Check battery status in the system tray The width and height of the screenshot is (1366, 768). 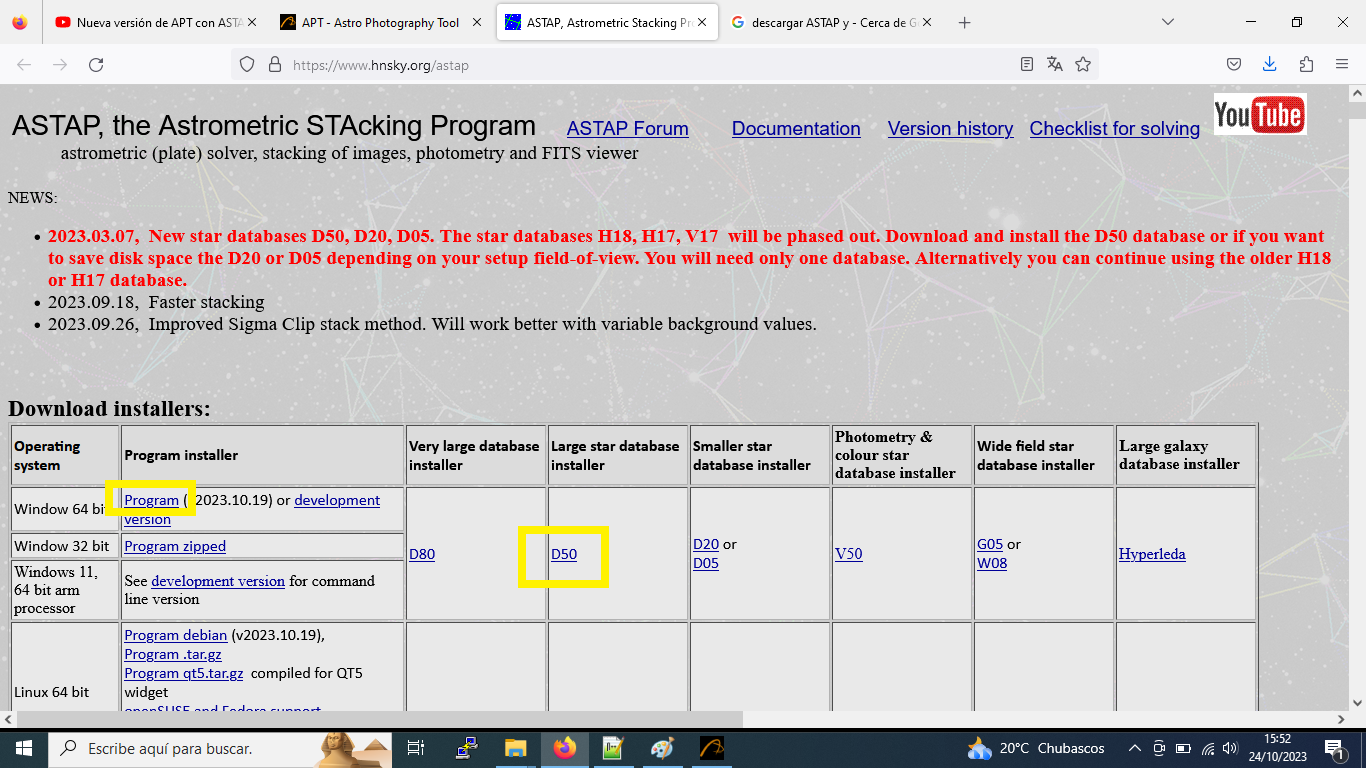[1183, 748]
